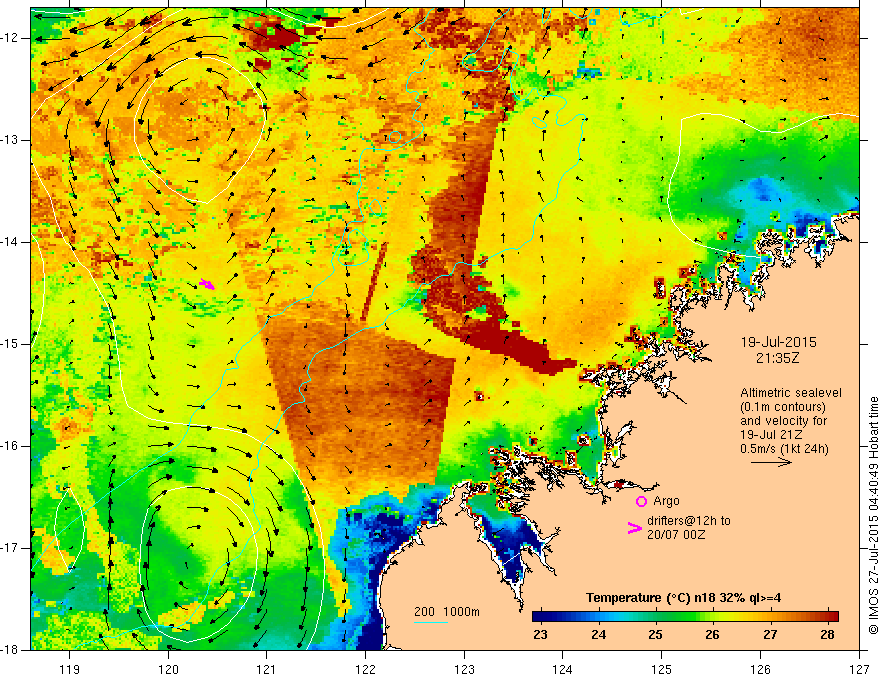Click the magenta drifters arrowhead legend symbol

[634, 528]
